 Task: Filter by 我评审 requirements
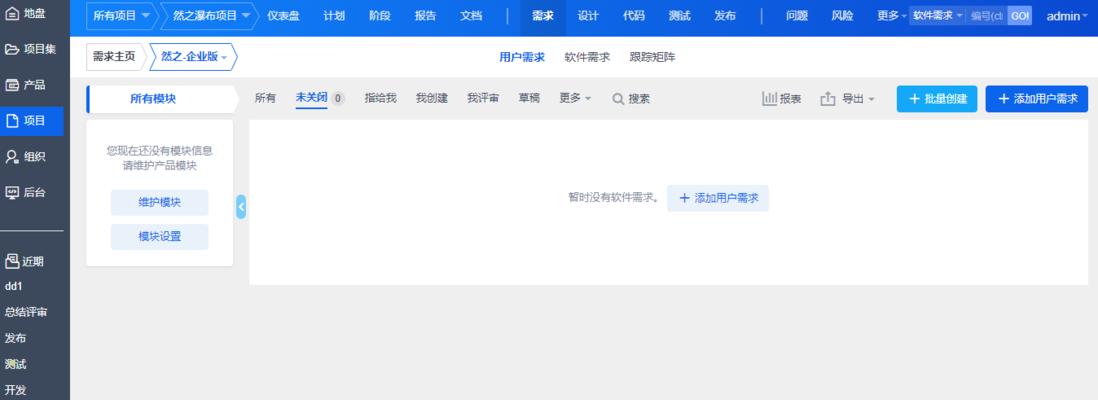point(483,99)
